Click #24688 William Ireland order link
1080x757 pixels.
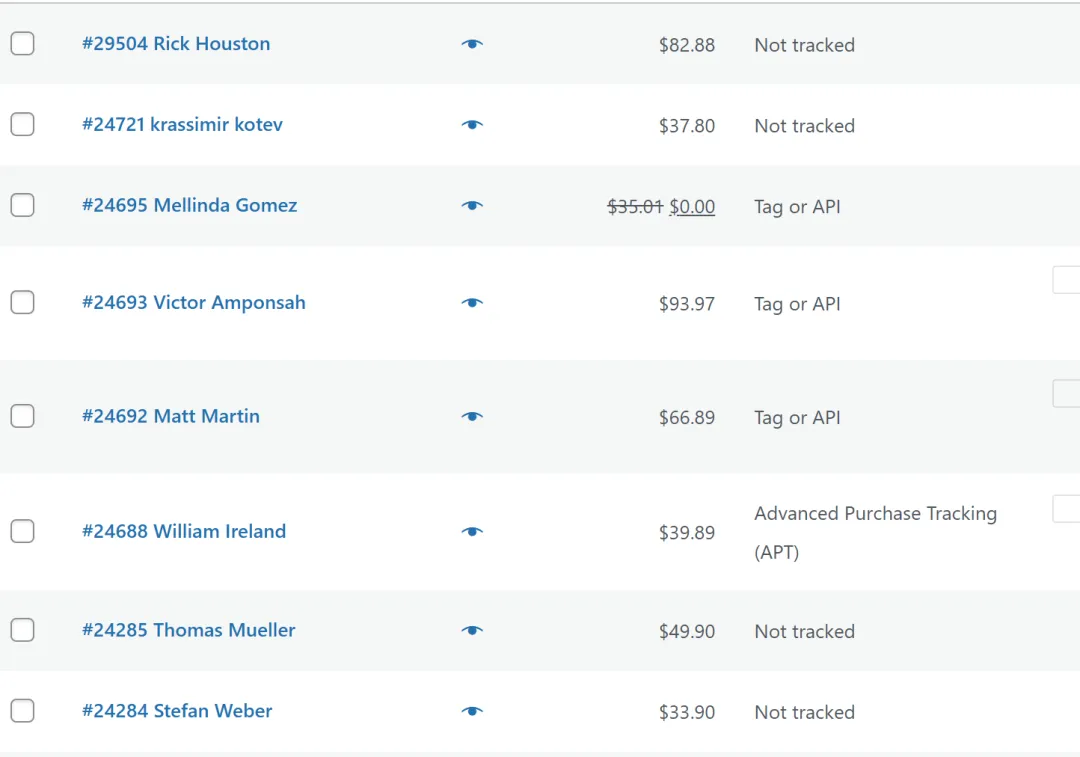pyautogui.click(x=184, y=532)
